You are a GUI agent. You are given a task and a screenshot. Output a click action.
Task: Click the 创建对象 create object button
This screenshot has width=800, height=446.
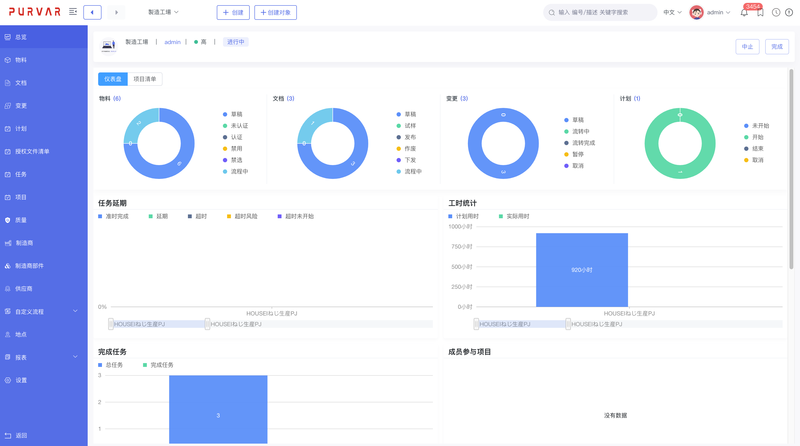pos(276,12)
